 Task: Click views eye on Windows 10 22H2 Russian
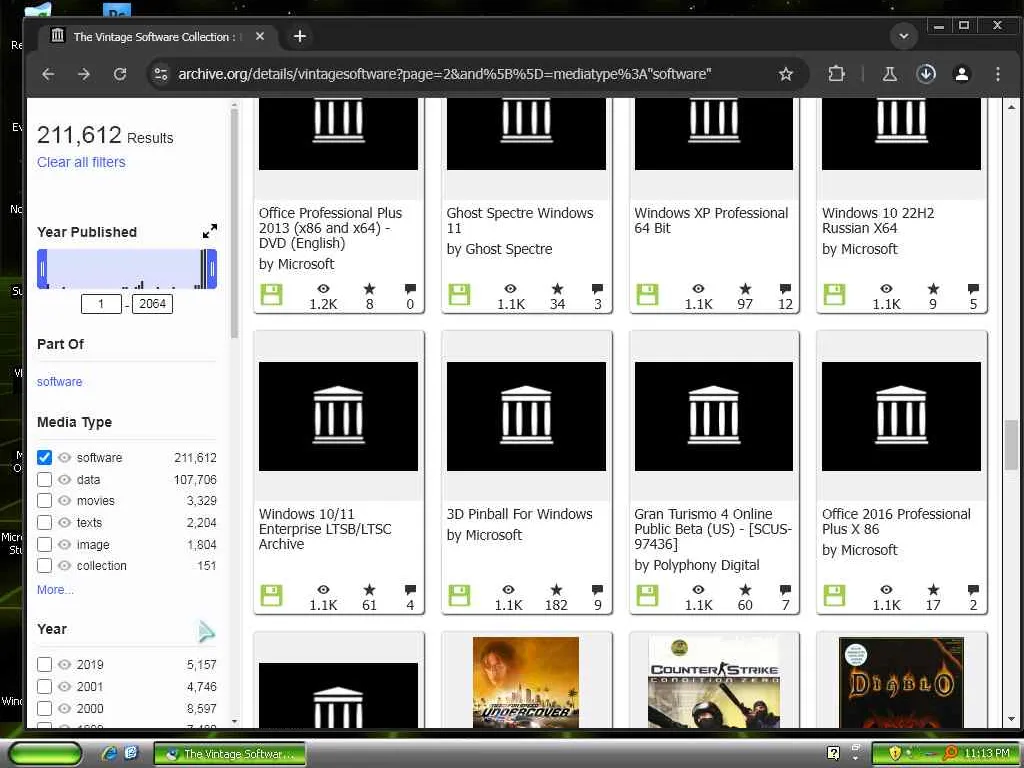pyautogui.click(x=886, y=289)
